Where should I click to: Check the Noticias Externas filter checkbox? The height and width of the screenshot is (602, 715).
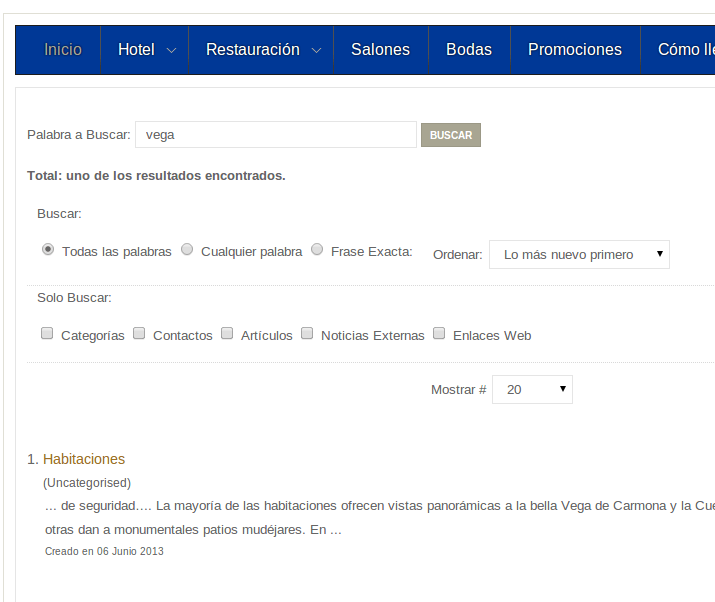coord(307,333)
